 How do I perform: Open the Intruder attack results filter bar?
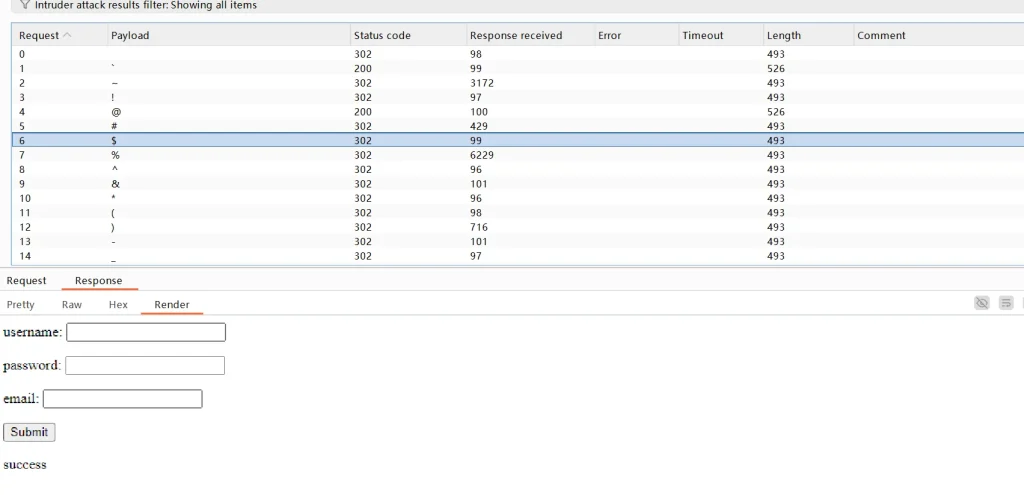(x=146, y=5)
